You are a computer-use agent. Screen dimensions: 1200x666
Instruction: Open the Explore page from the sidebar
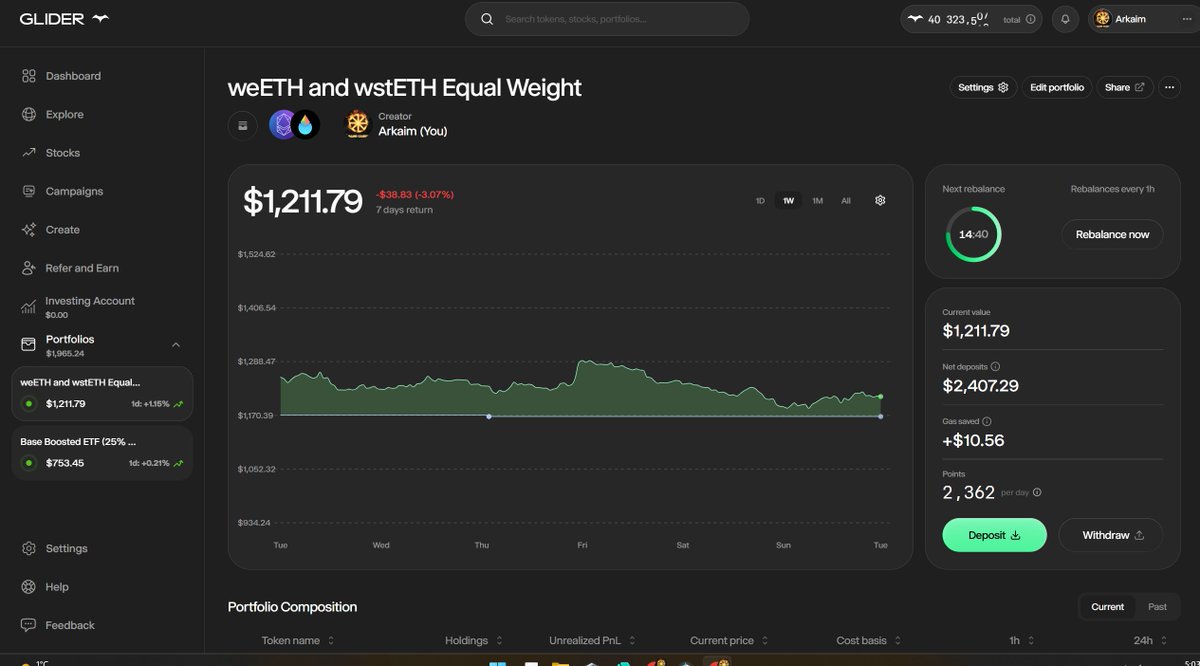53,114
